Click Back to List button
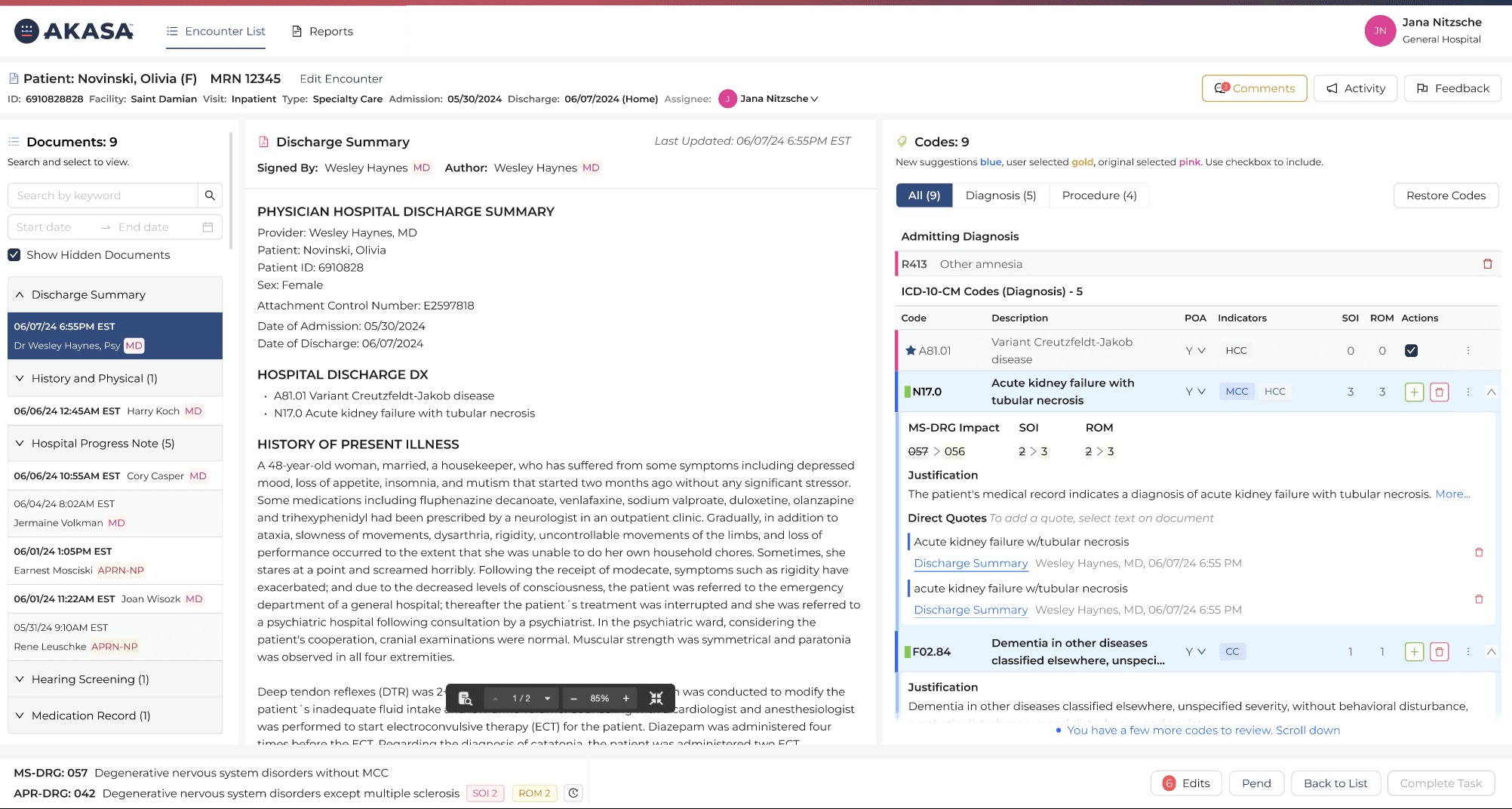The image size is (1512, 809). [x=1335, y=783]
